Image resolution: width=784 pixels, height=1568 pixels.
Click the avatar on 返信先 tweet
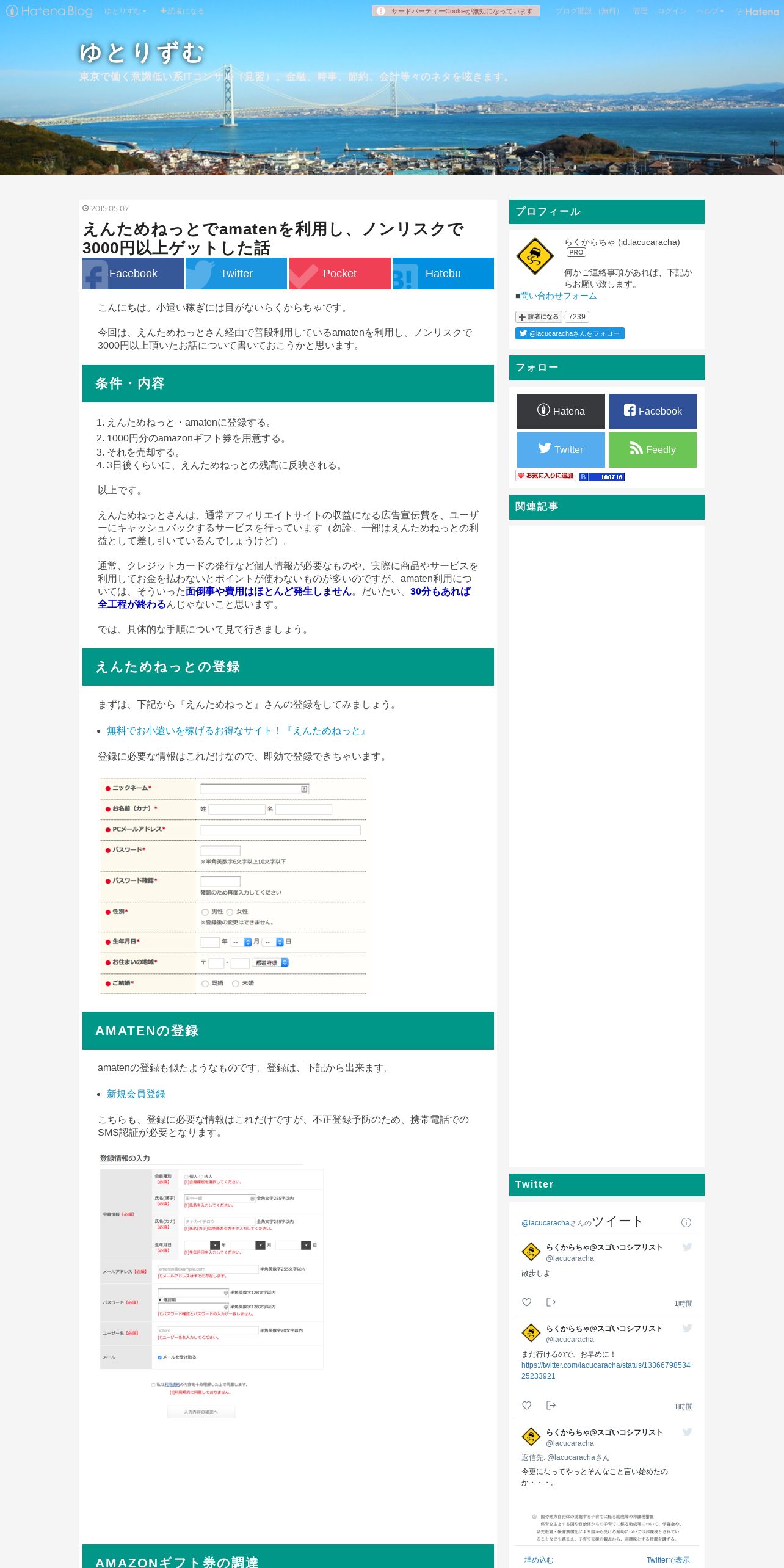pos(531,1437)
